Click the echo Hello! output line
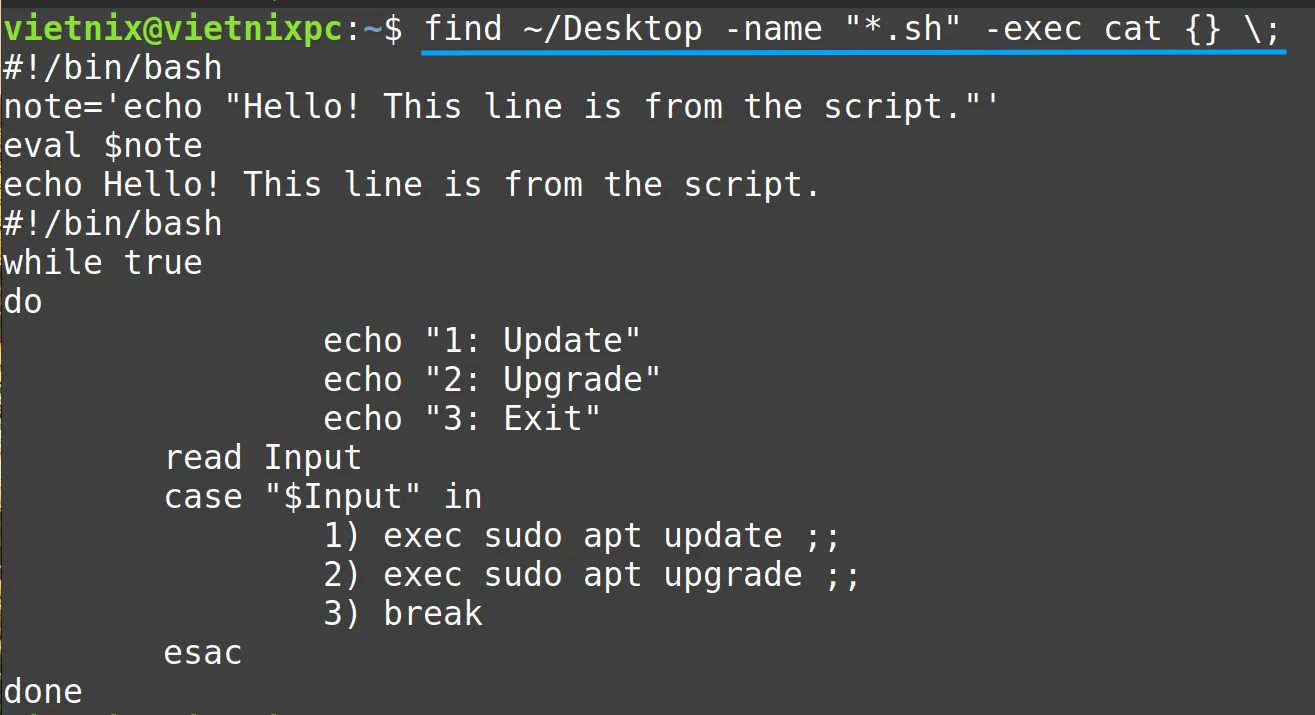This screenshot has height=715, width=1315. 412,185
